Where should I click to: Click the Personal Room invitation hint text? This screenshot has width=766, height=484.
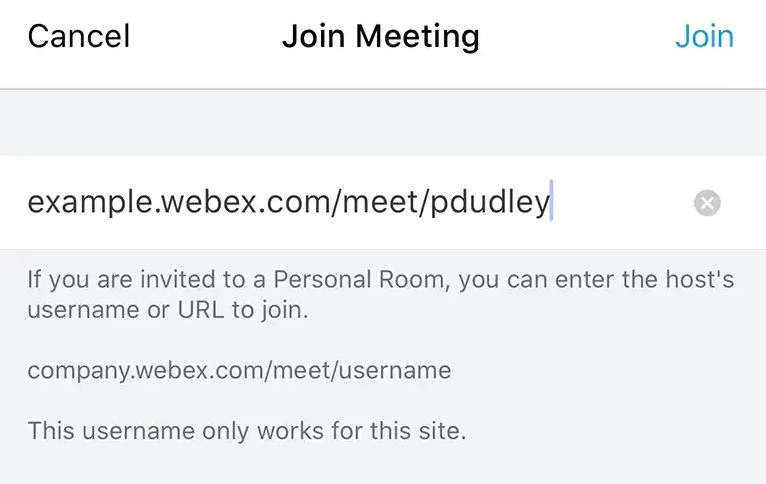[380, 294]
